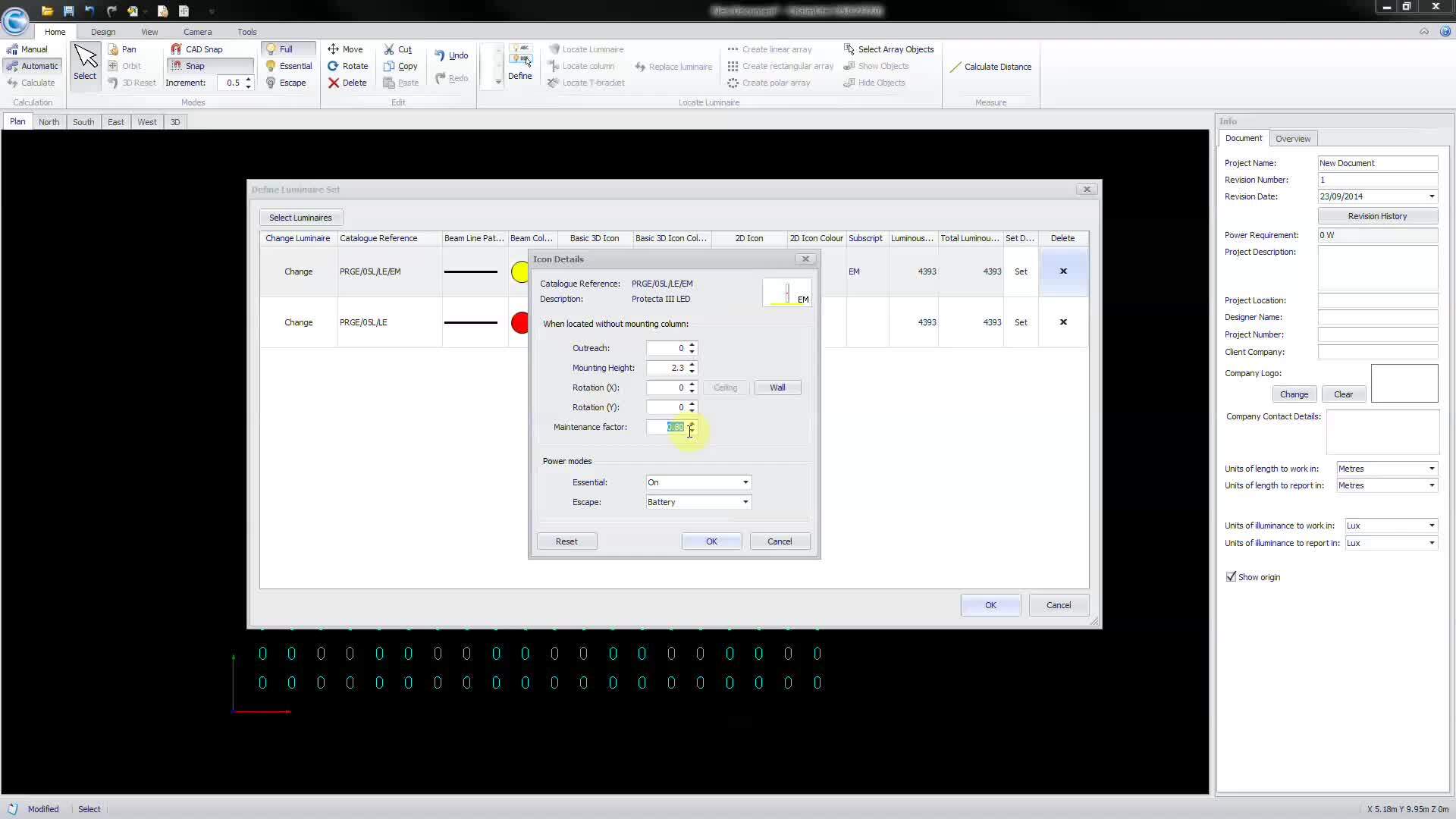Switch to the 3D view tab
The image size is (1456, 819).
pos(175,122)
